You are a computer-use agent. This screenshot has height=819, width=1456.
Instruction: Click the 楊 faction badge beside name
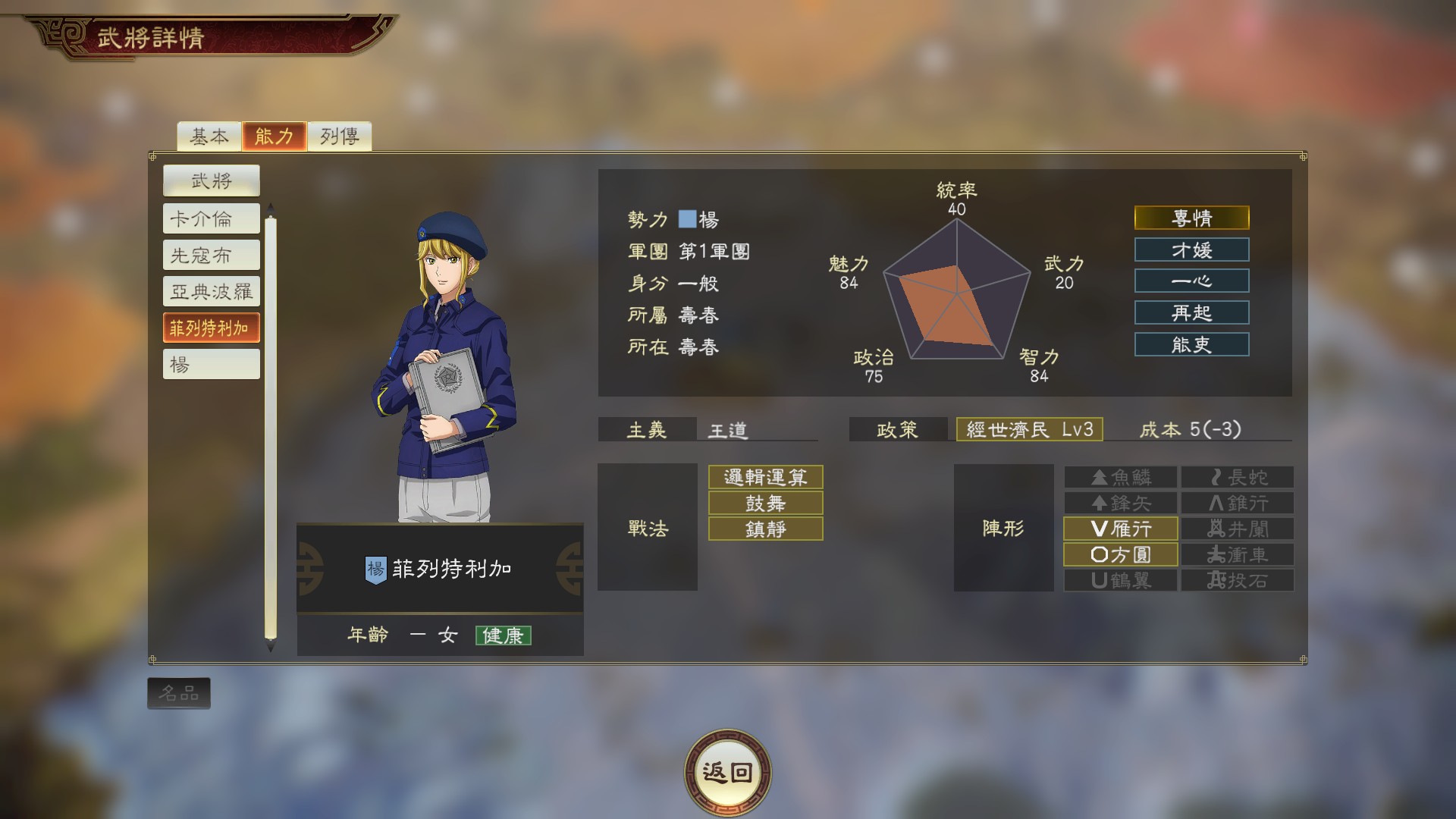375,570
